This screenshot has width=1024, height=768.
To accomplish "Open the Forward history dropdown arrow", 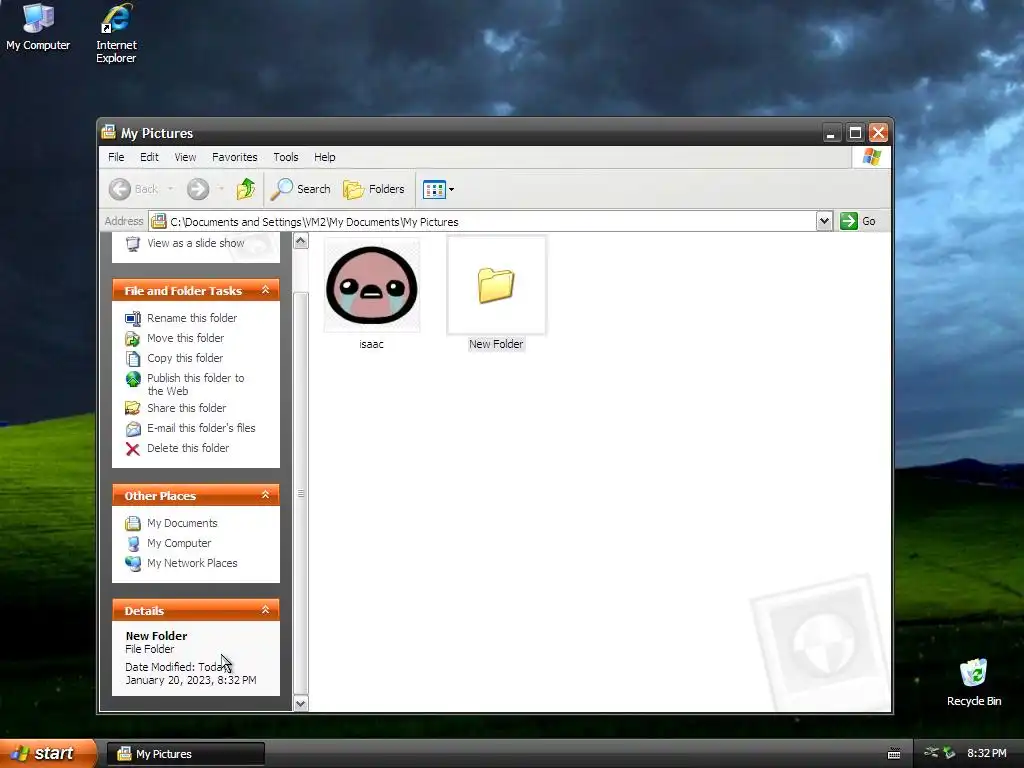I will tap(221, 189).
